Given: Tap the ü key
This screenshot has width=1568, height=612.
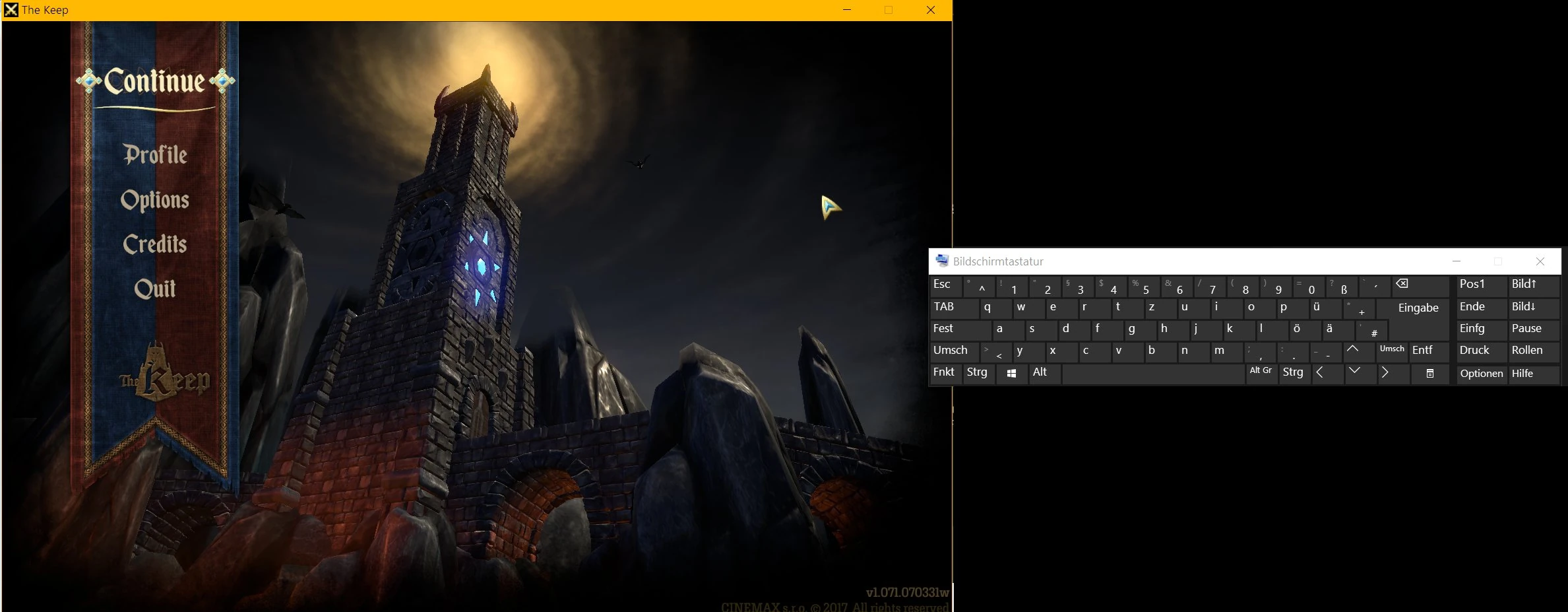Looking at the screenshot, I should pyautogui.click(x=1325, y=308).
